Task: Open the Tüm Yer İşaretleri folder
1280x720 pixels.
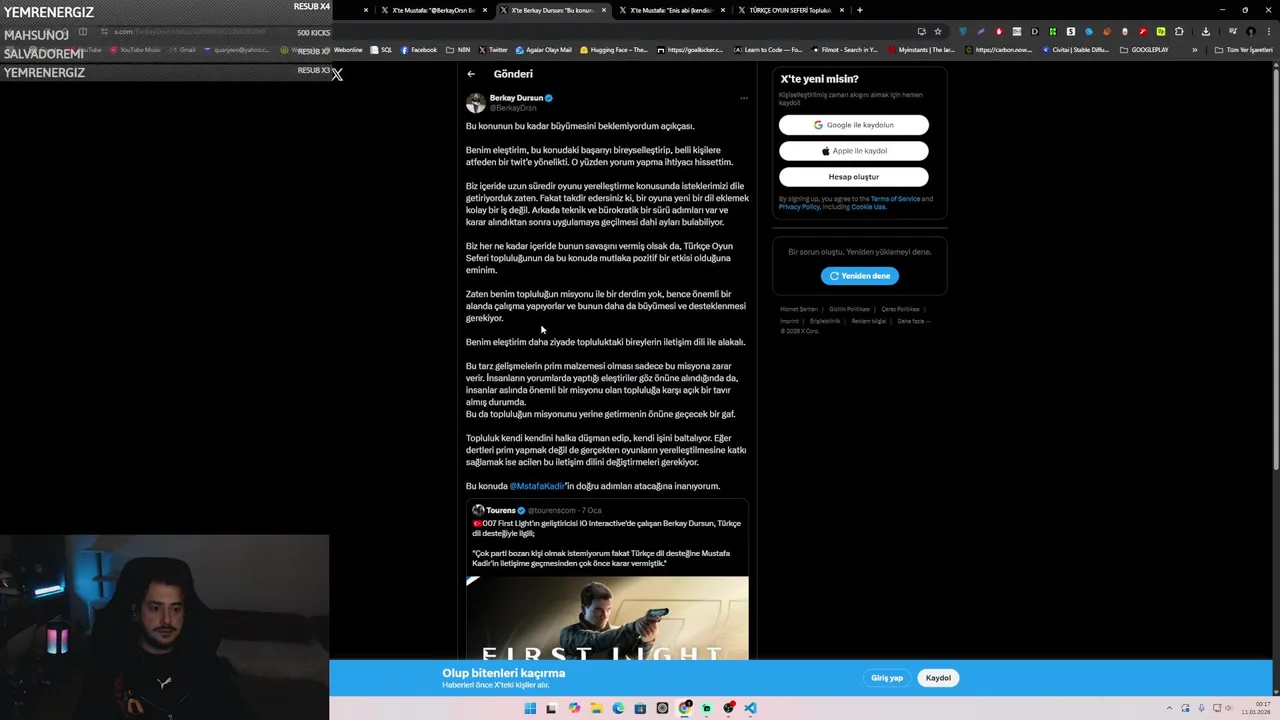Action: [1244, 50]
